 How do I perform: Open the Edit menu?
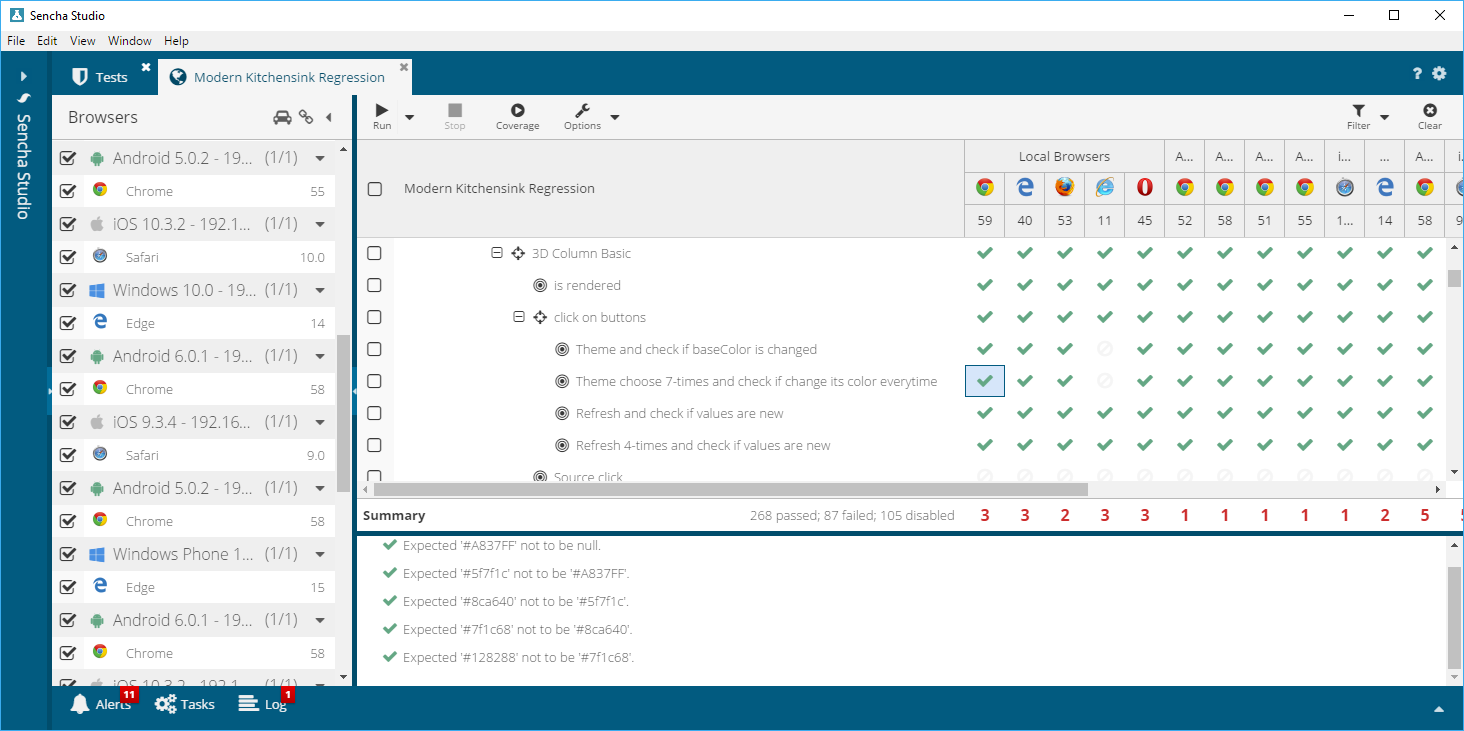click(x=47, y=41)
